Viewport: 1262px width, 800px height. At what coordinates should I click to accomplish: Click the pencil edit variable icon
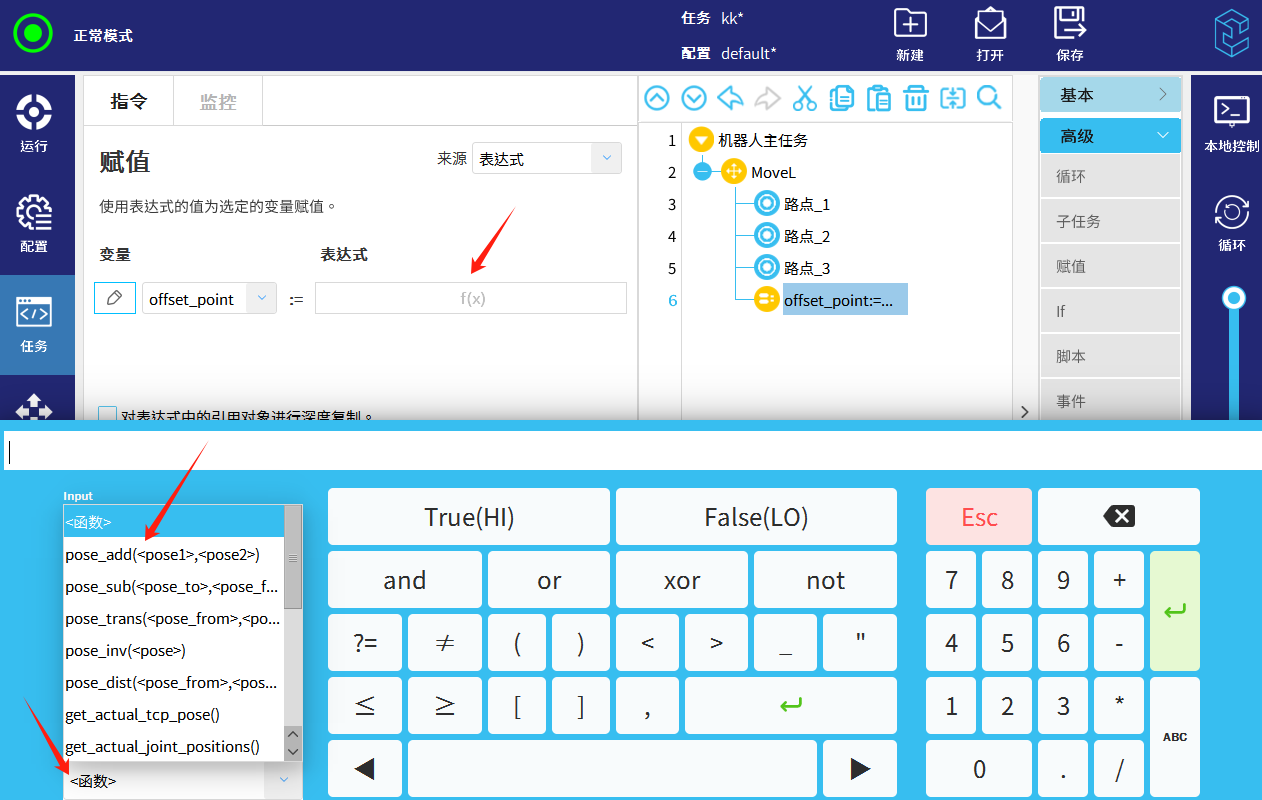click(115, 298)
